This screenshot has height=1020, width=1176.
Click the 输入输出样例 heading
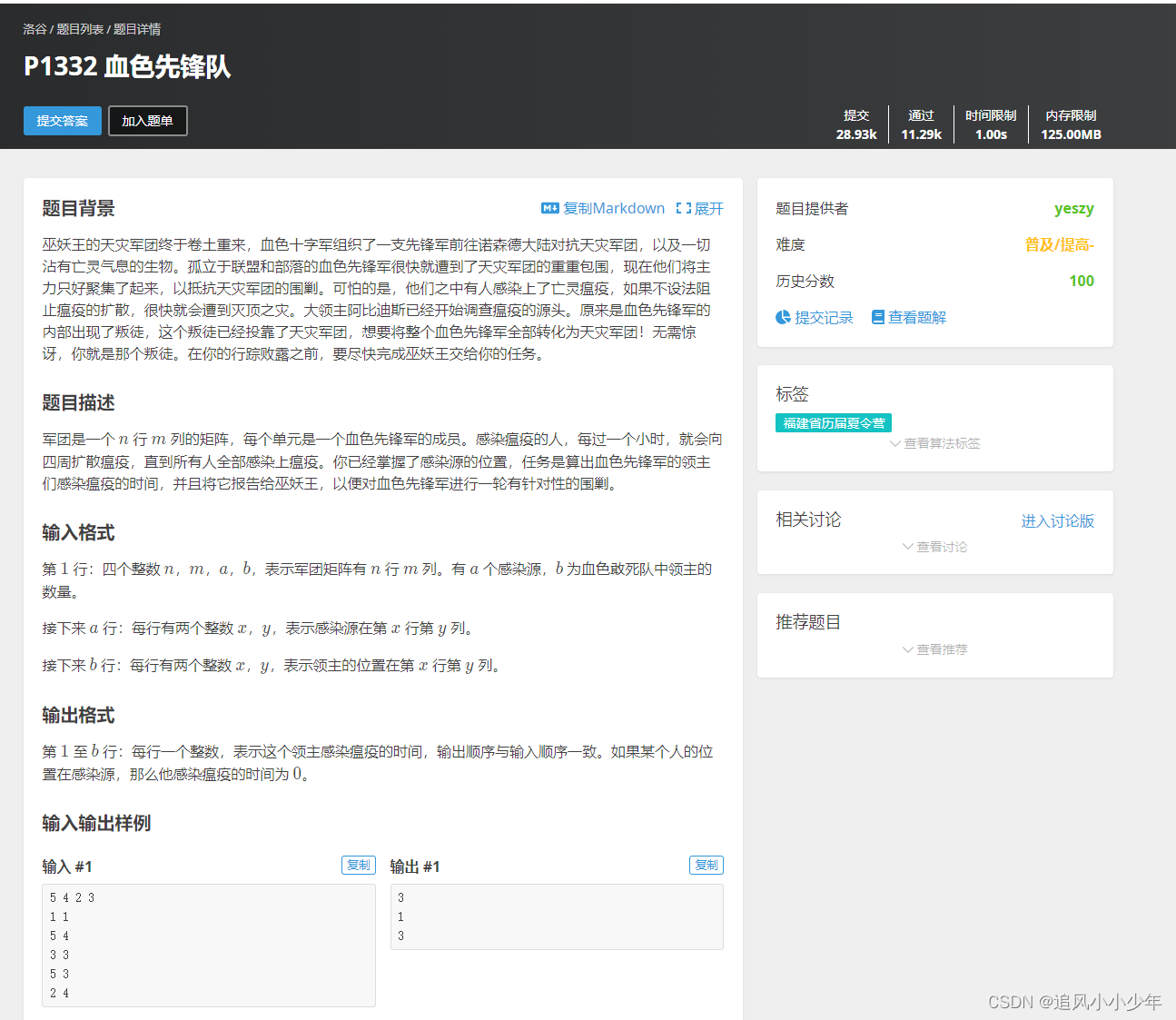coord(96,823)
